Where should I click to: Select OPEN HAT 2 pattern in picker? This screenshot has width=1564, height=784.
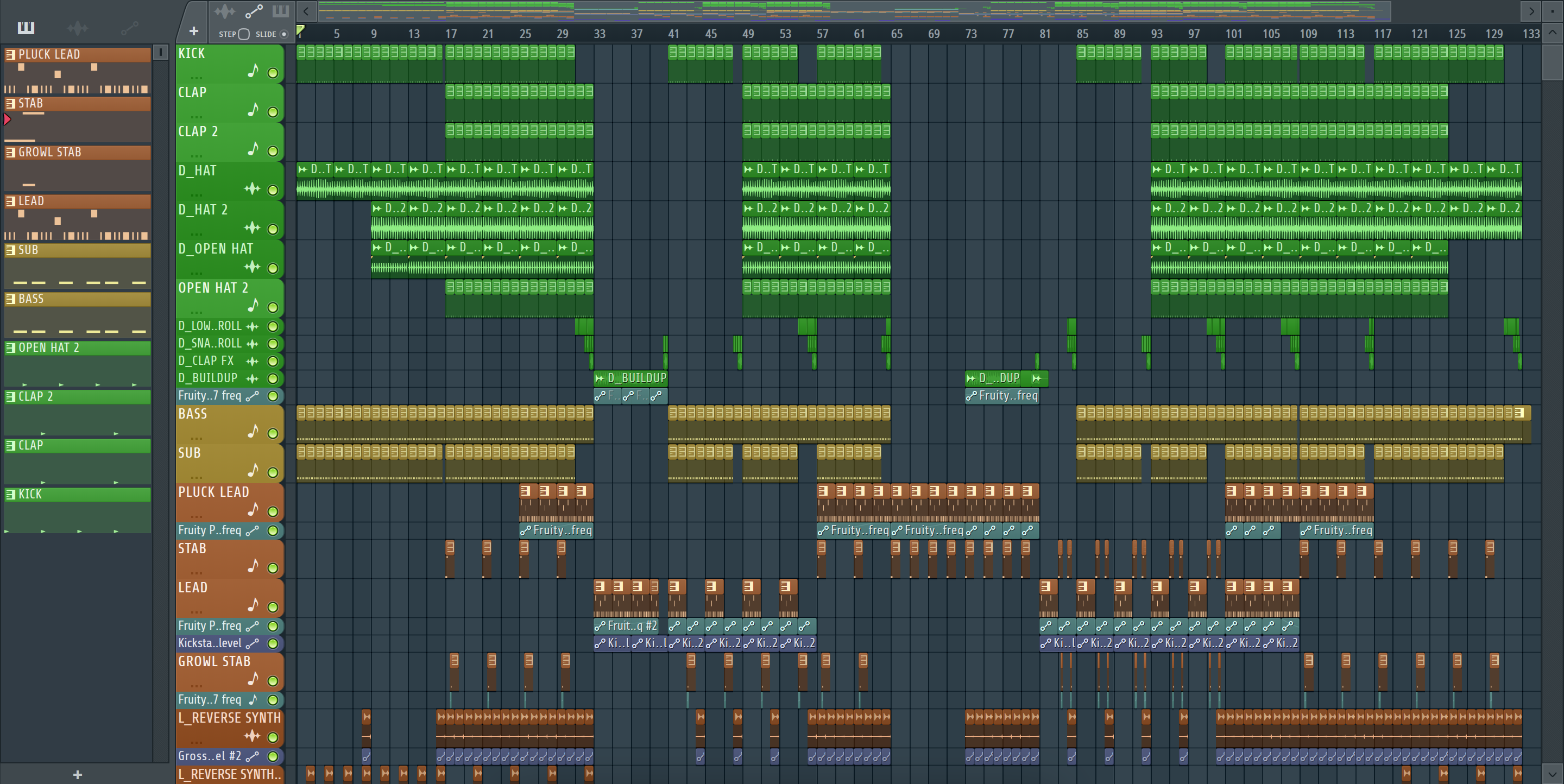(78, 363)
